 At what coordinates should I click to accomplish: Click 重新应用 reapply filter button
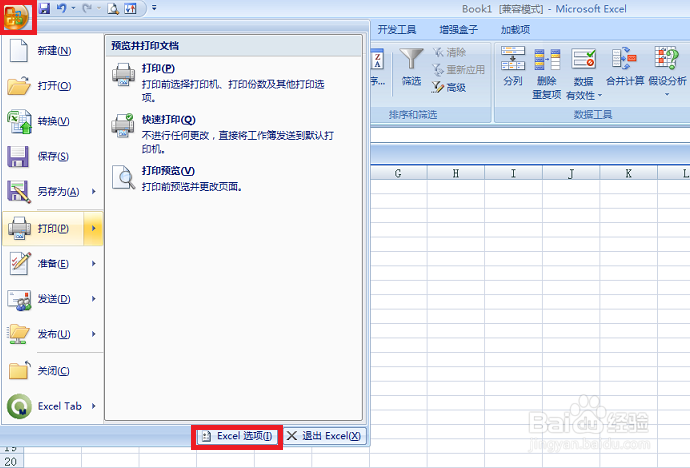(458, 69)
